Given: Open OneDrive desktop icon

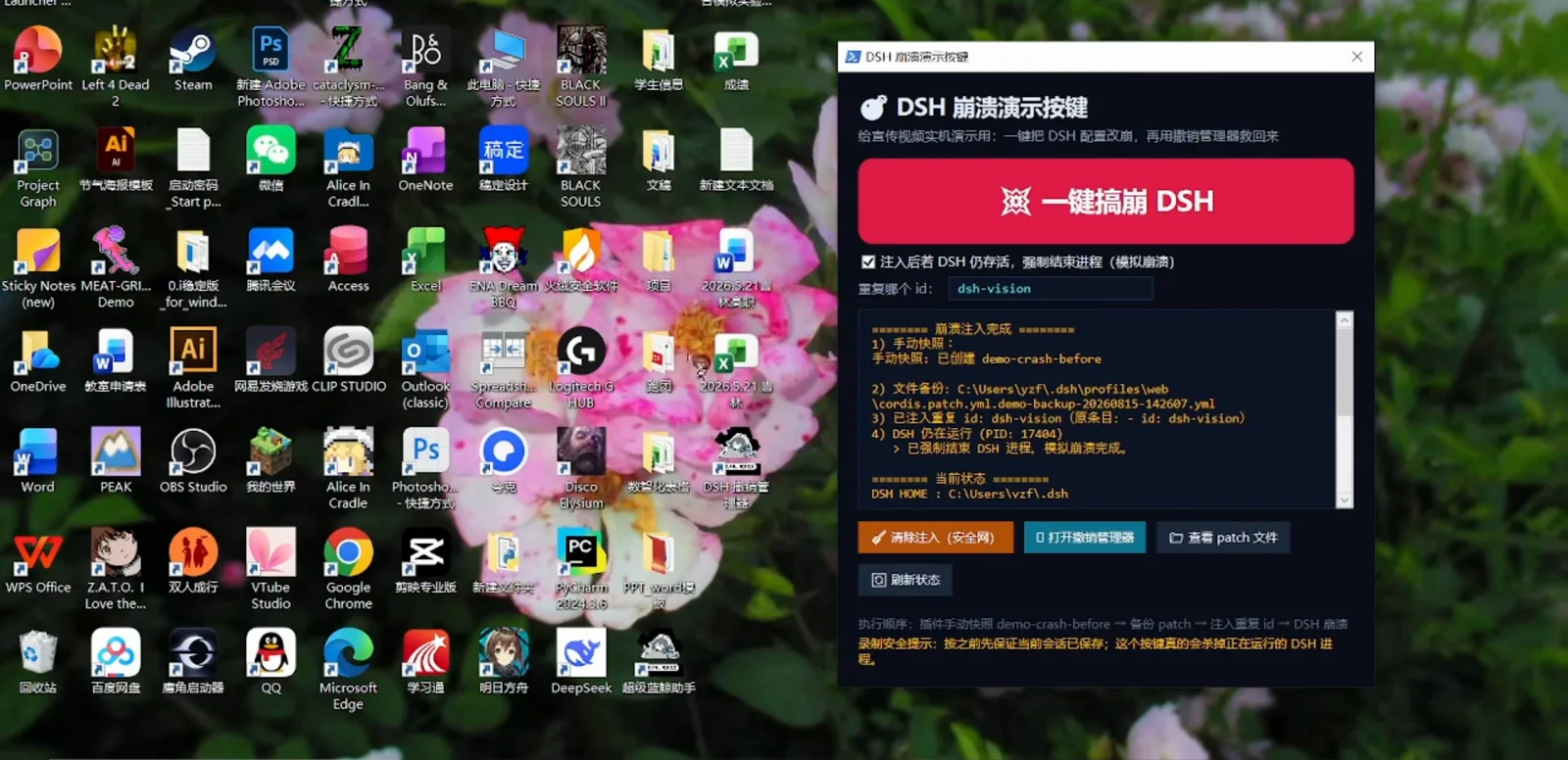Looking at the screenshot, I should pos(38,360).
